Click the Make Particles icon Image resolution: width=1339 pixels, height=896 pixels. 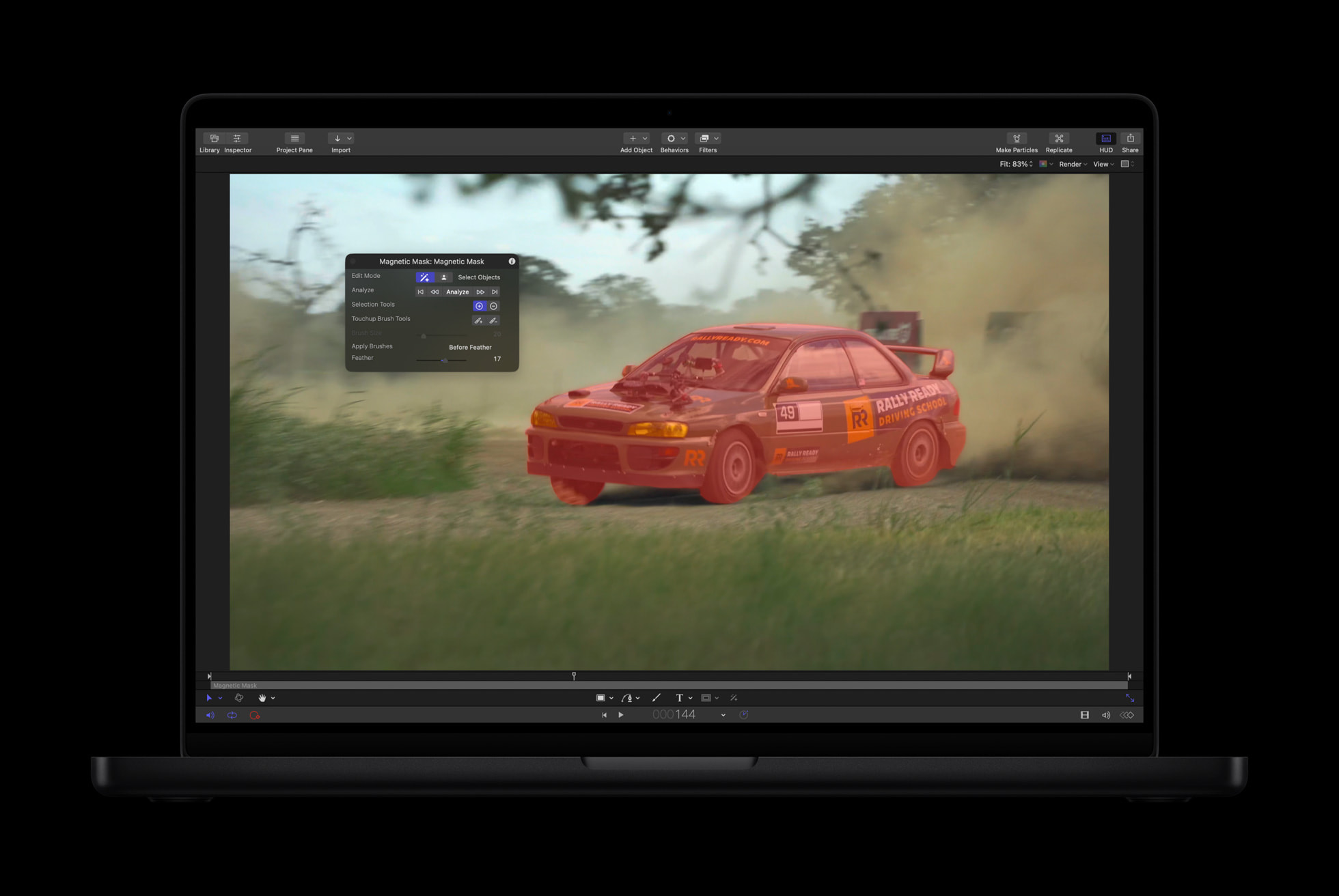(x=1017, y=142)
